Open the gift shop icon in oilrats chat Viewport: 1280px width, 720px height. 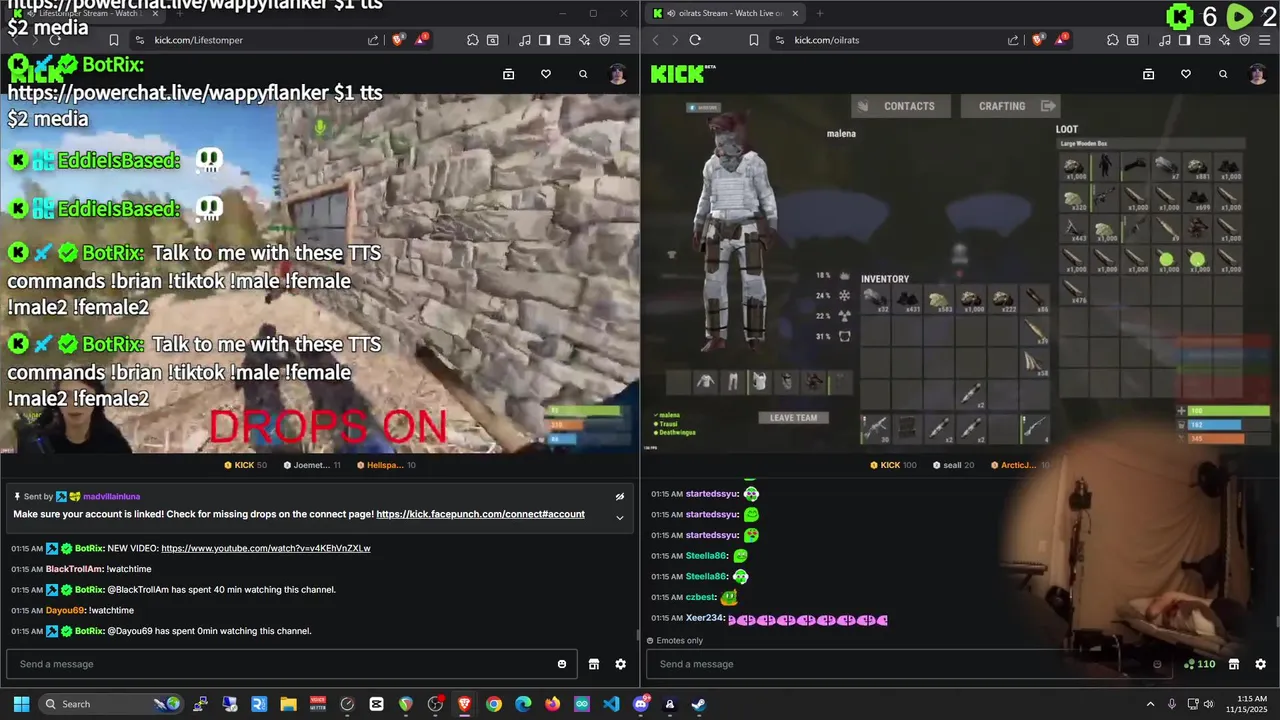pyautogui.click(x=1234, y=664)
